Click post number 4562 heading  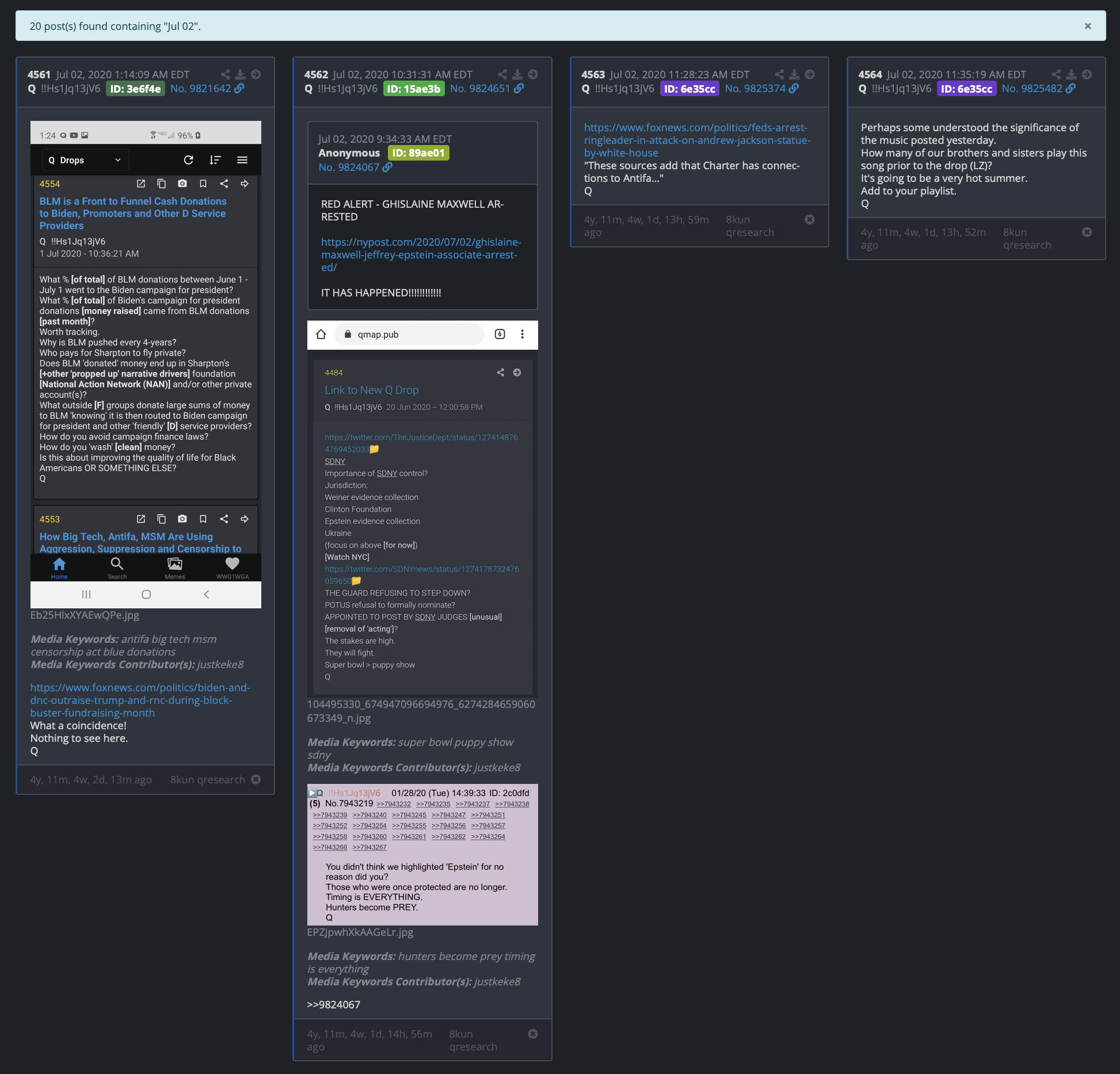click(x=316, y=74)
